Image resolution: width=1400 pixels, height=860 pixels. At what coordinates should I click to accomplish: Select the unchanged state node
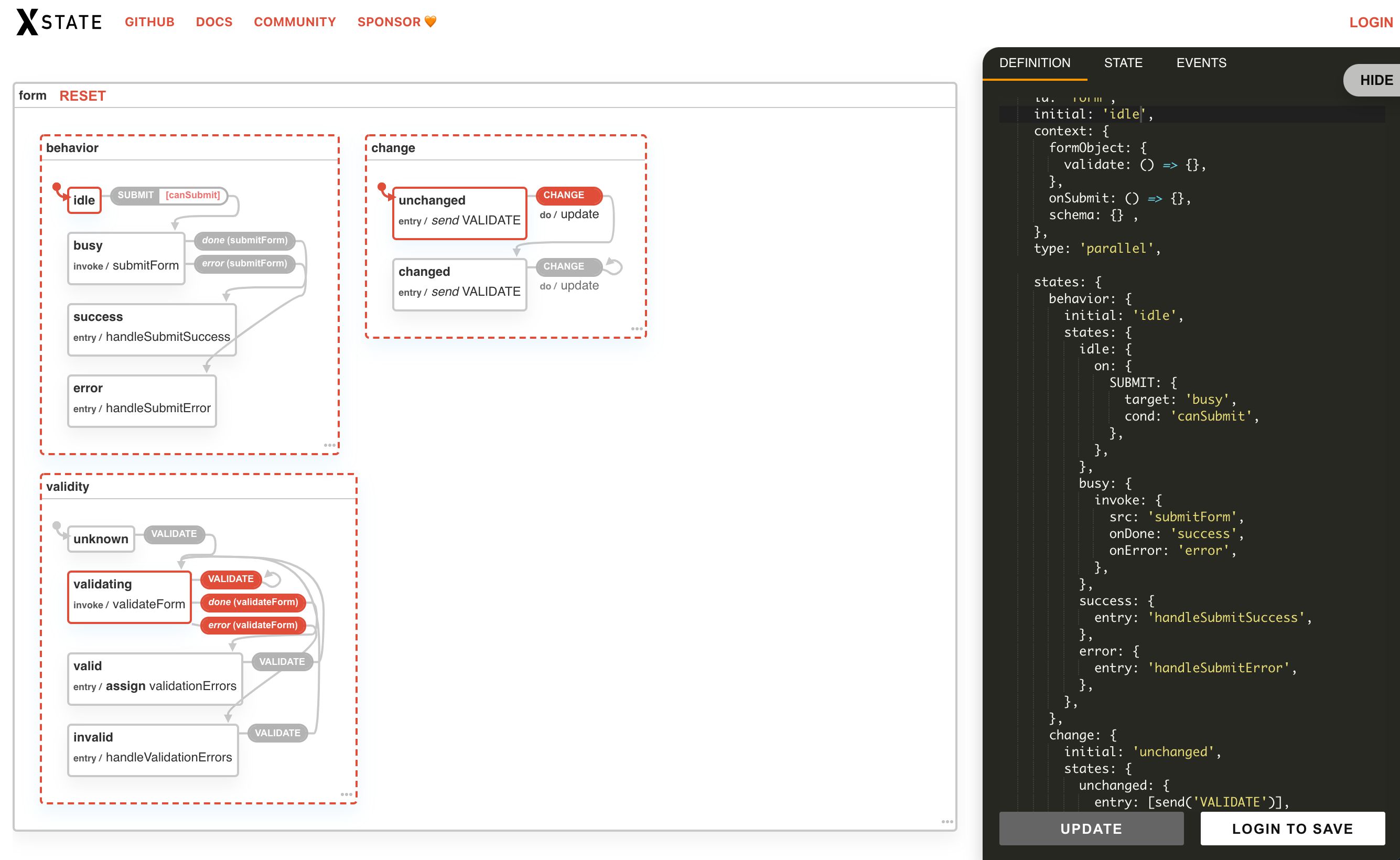[x=459, y=213]
